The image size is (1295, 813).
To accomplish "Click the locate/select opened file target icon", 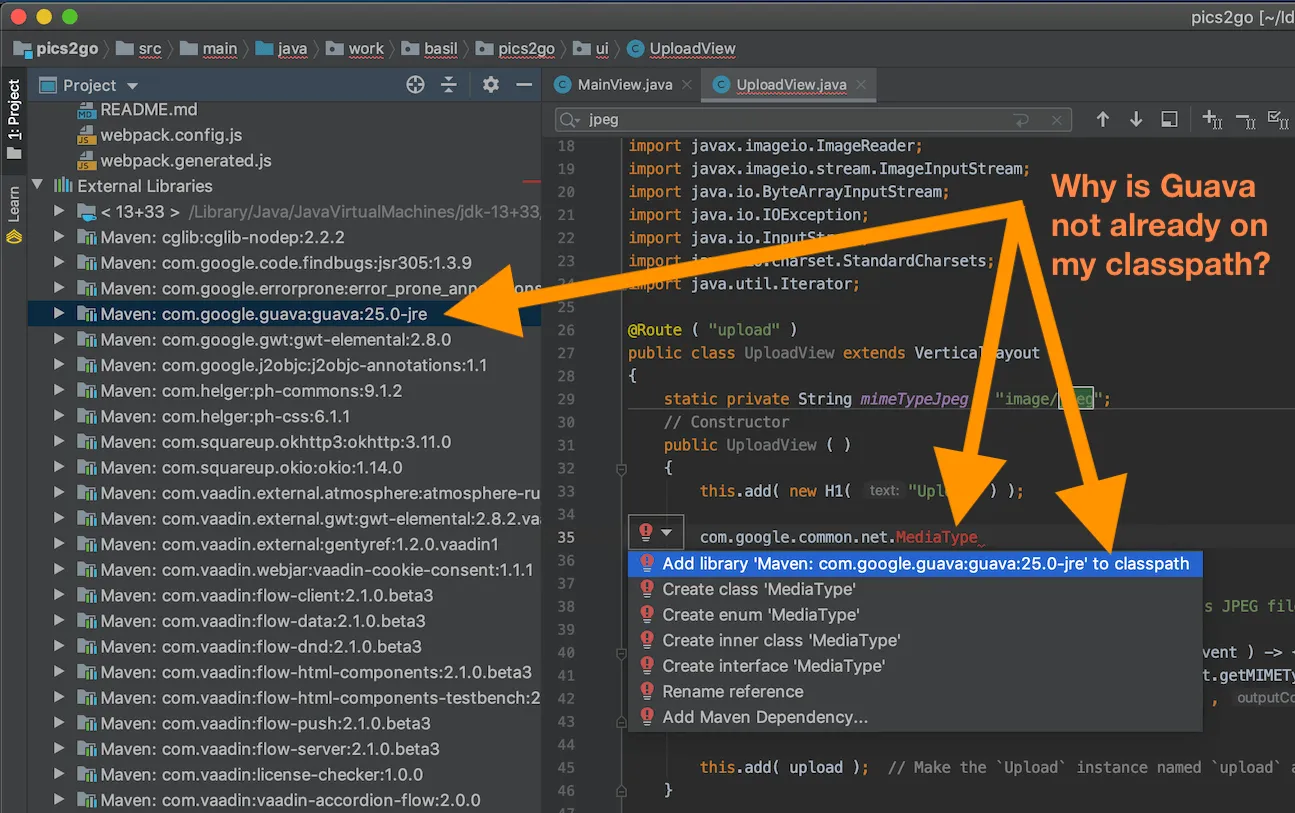I will click(416, 85).
